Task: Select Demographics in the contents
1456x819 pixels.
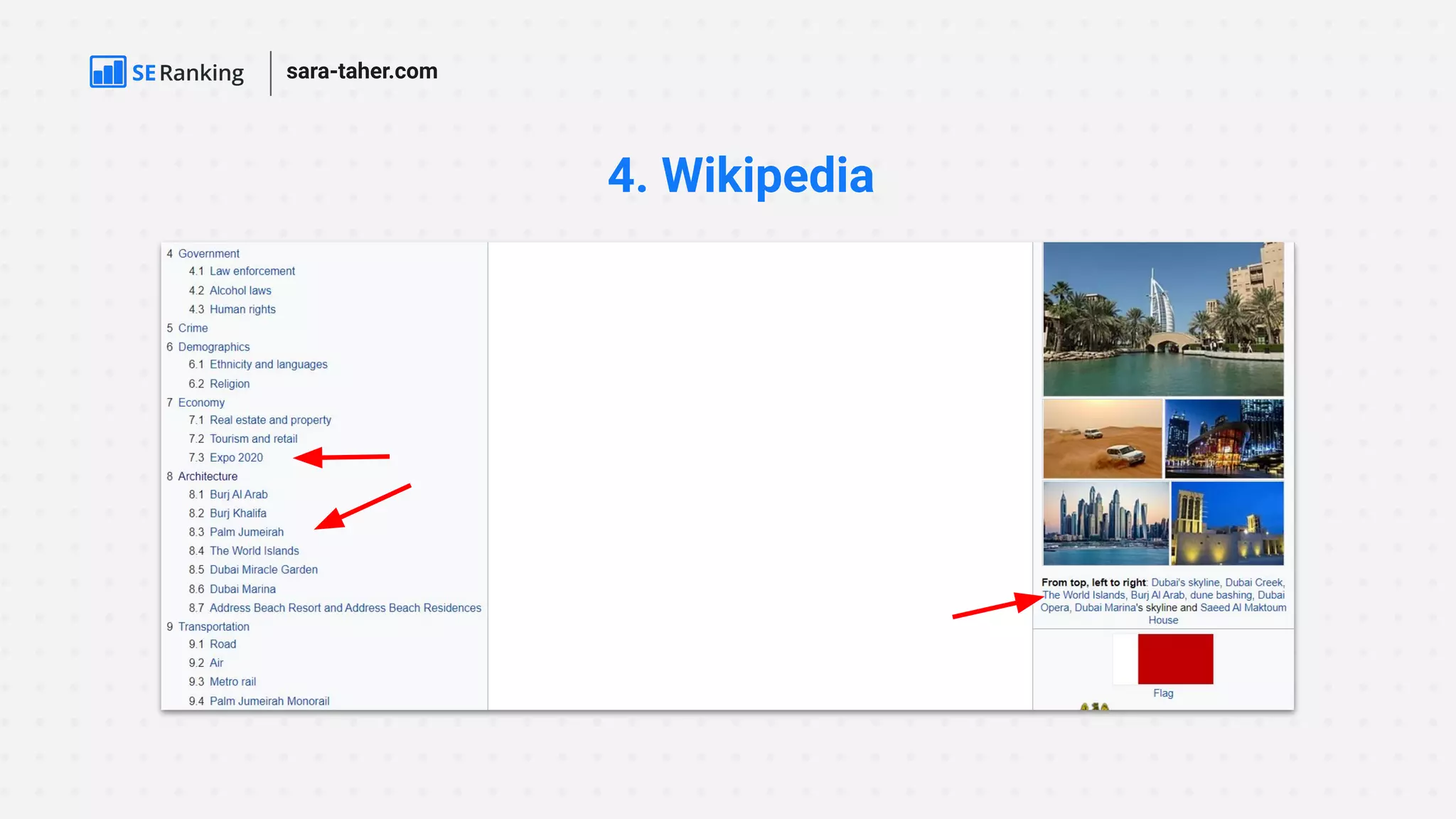Action: pyautogui.click(x=213, y=346)
